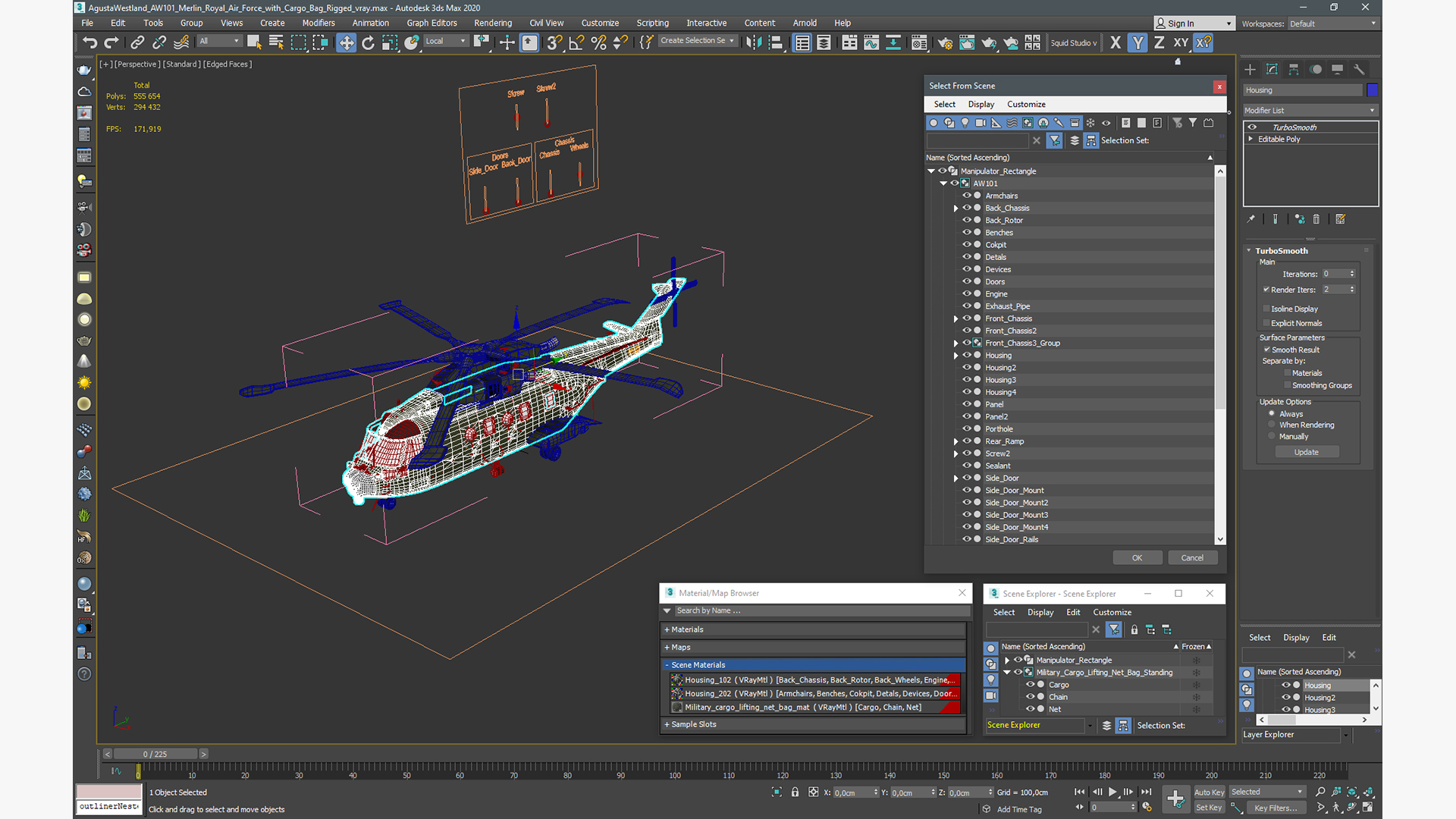Open Display menu in Select From Scene
The image size is (1456, 819).
(981, 105)
